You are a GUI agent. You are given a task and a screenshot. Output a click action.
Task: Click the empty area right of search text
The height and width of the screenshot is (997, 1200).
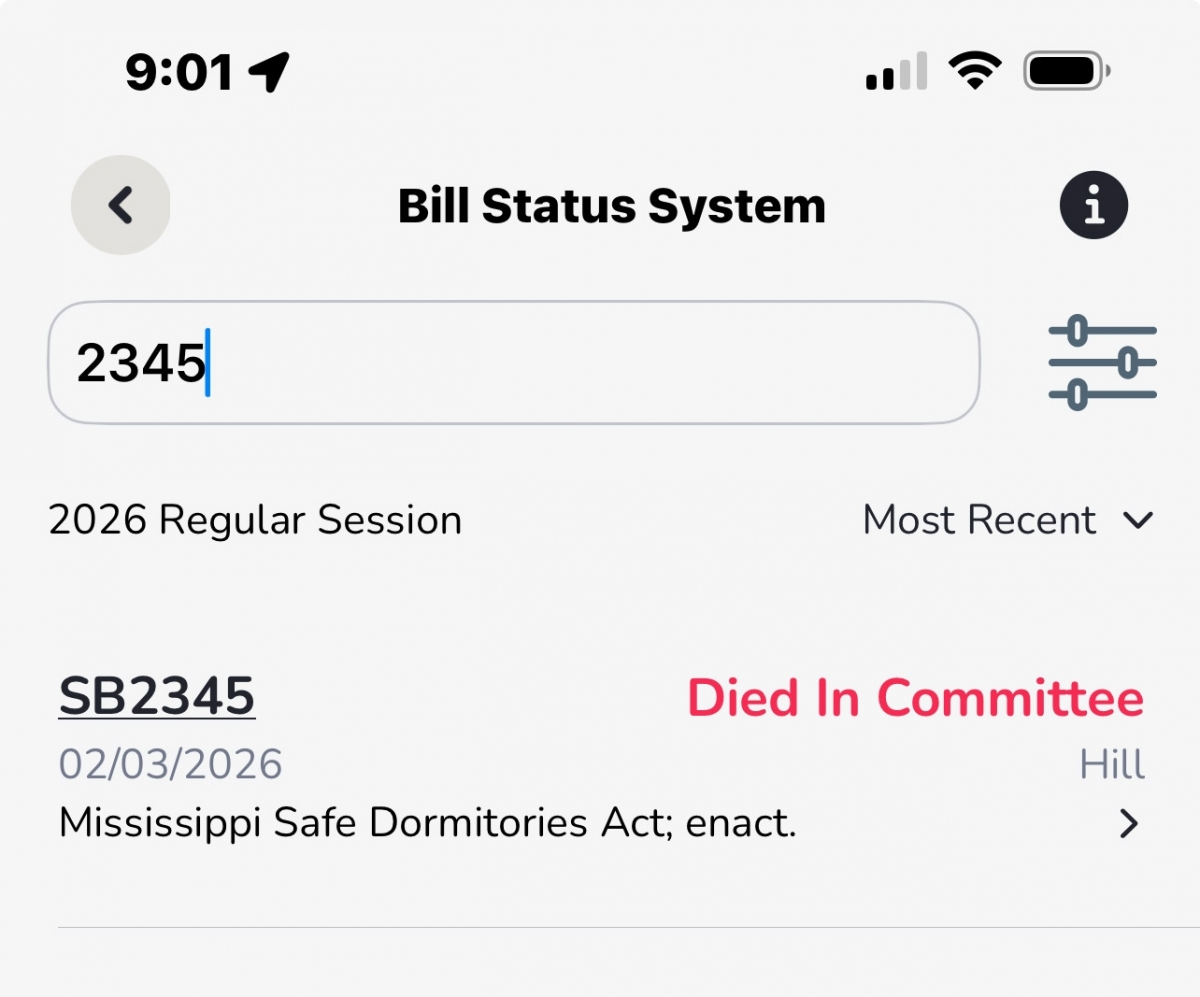pos(600,363)
